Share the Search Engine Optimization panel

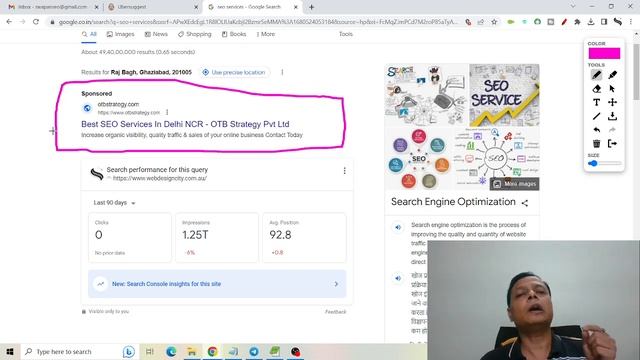click(524, 203)
